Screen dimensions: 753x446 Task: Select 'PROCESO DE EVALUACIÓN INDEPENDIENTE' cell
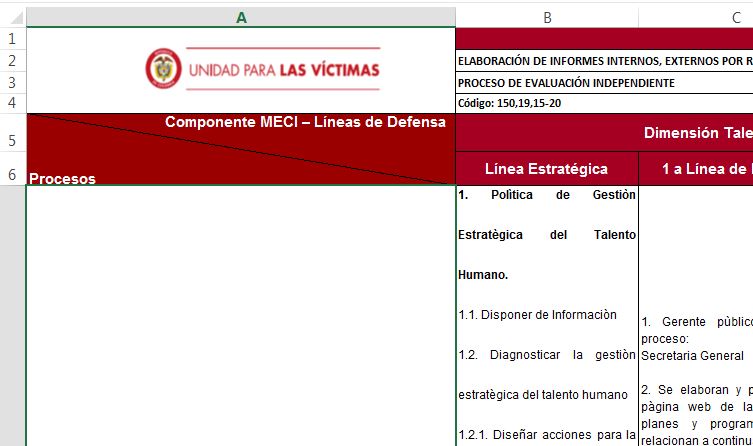pyautogui.click(x=605, y=83)
